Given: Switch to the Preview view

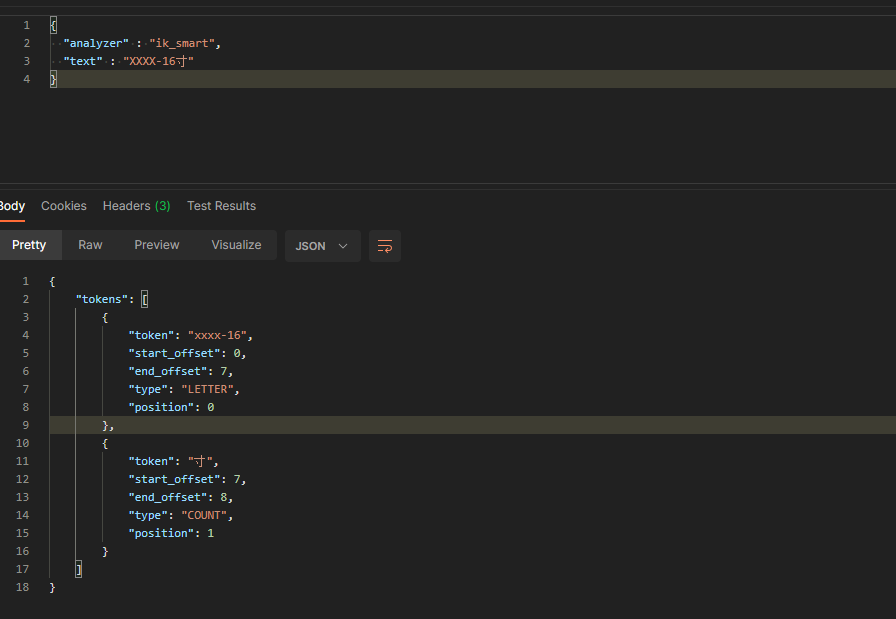Looking at the screenshot, I should (157, 245).
